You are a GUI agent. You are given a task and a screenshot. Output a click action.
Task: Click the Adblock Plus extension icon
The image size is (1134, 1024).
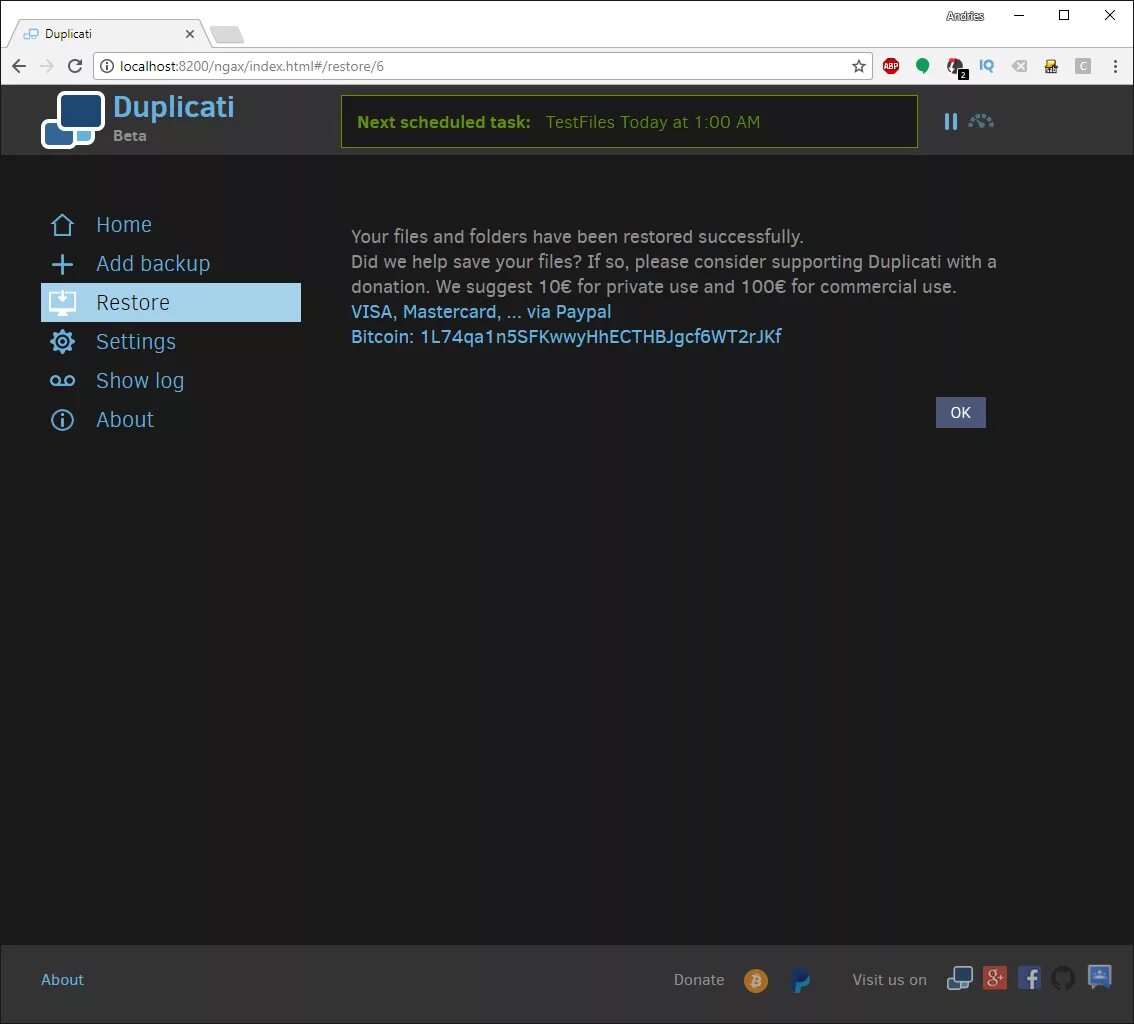pyautogui.click(x=891, y=66)
